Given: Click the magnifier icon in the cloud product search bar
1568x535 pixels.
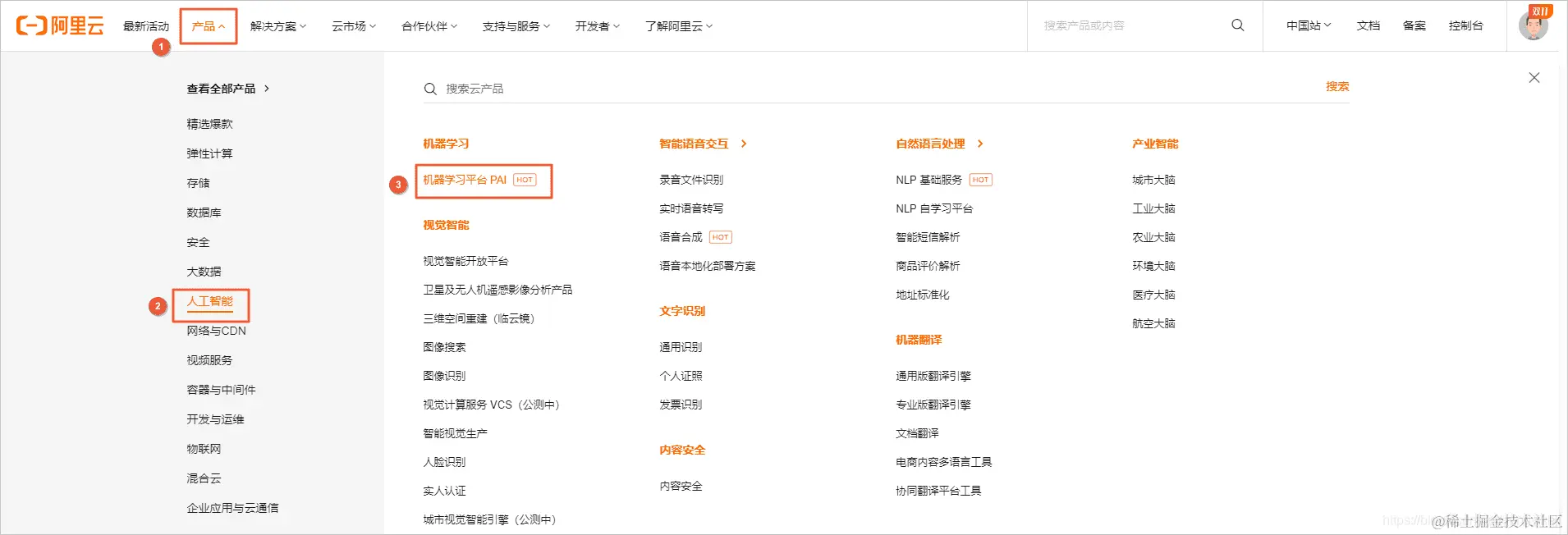Looking at the screenshot, I should click(x=430, y=89).
